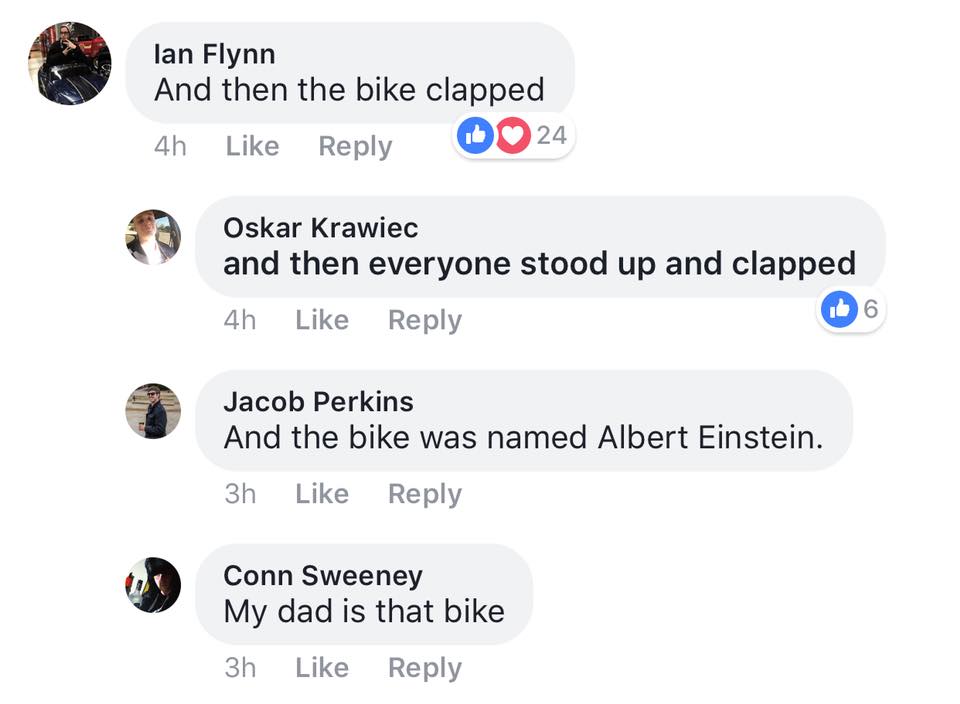Open the 24 reactions count on Ian Flynn's comment

point(552,135)
